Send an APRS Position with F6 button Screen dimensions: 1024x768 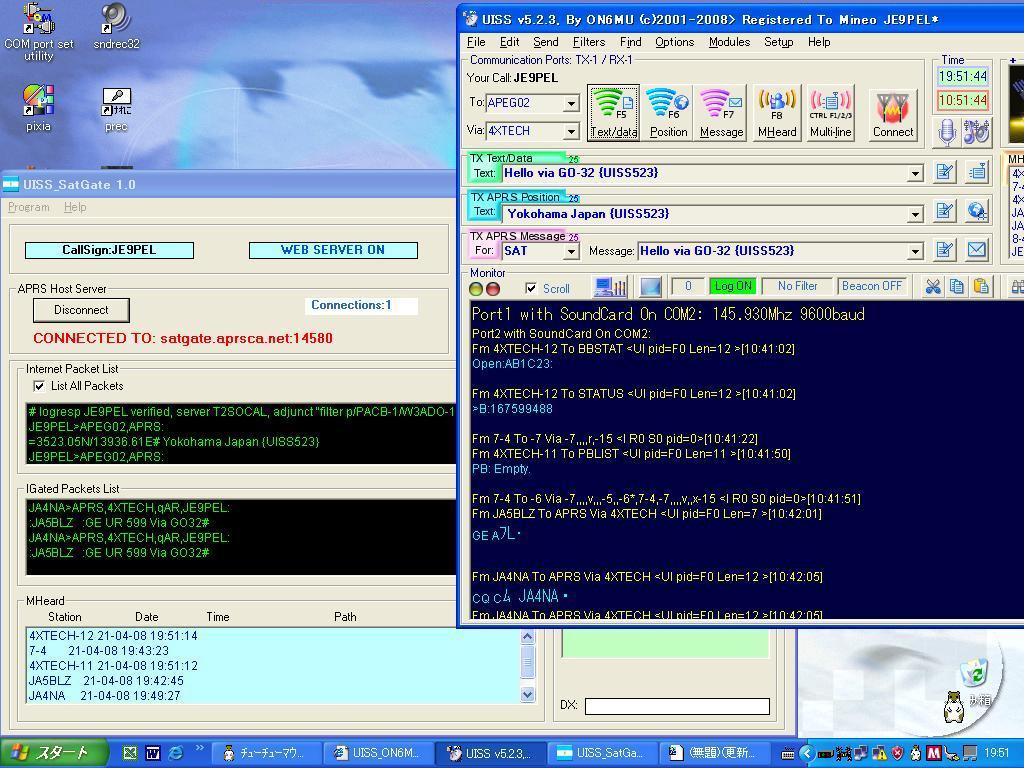(x=668, y=114)
